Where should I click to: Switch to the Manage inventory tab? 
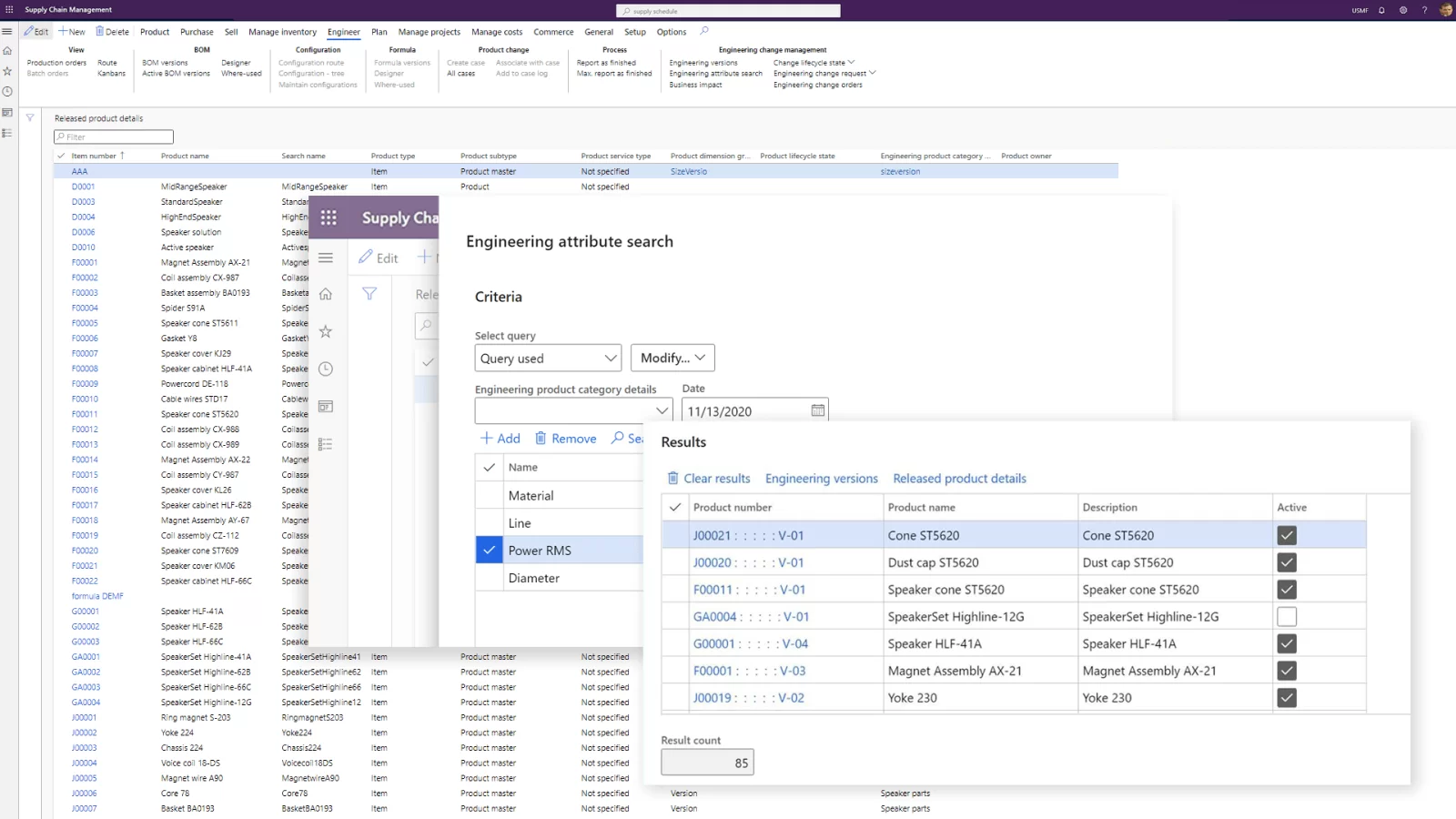click(282, 32)
